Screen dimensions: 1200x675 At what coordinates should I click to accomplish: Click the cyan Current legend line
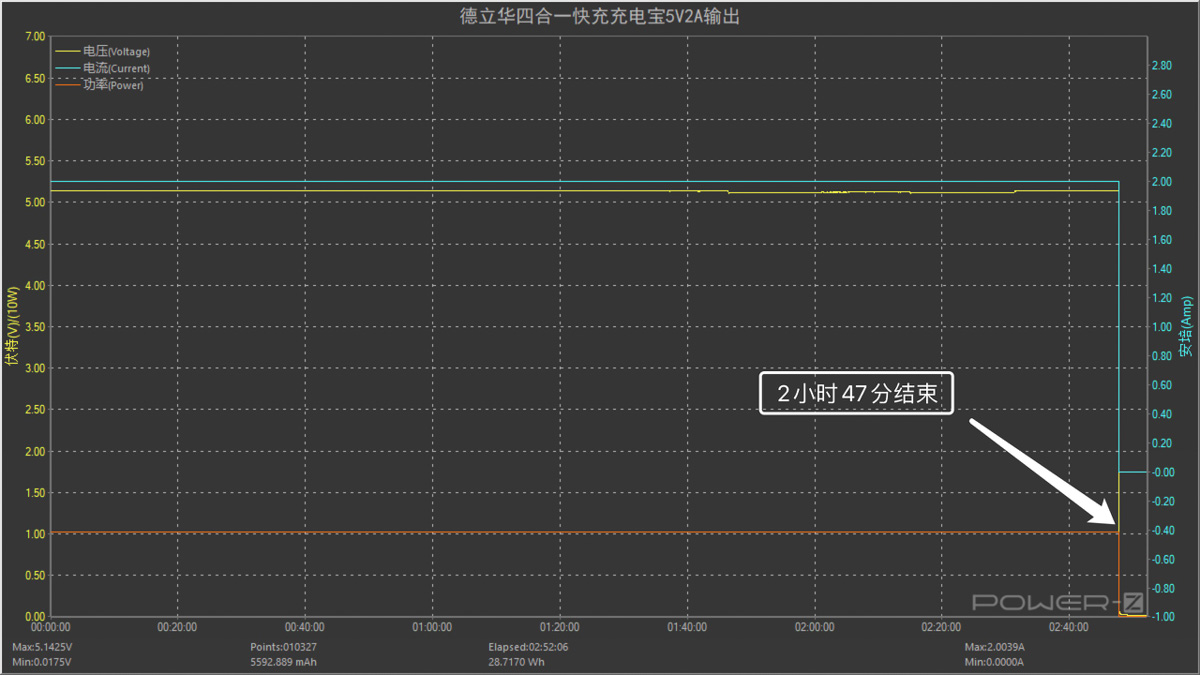pos(68,68)
